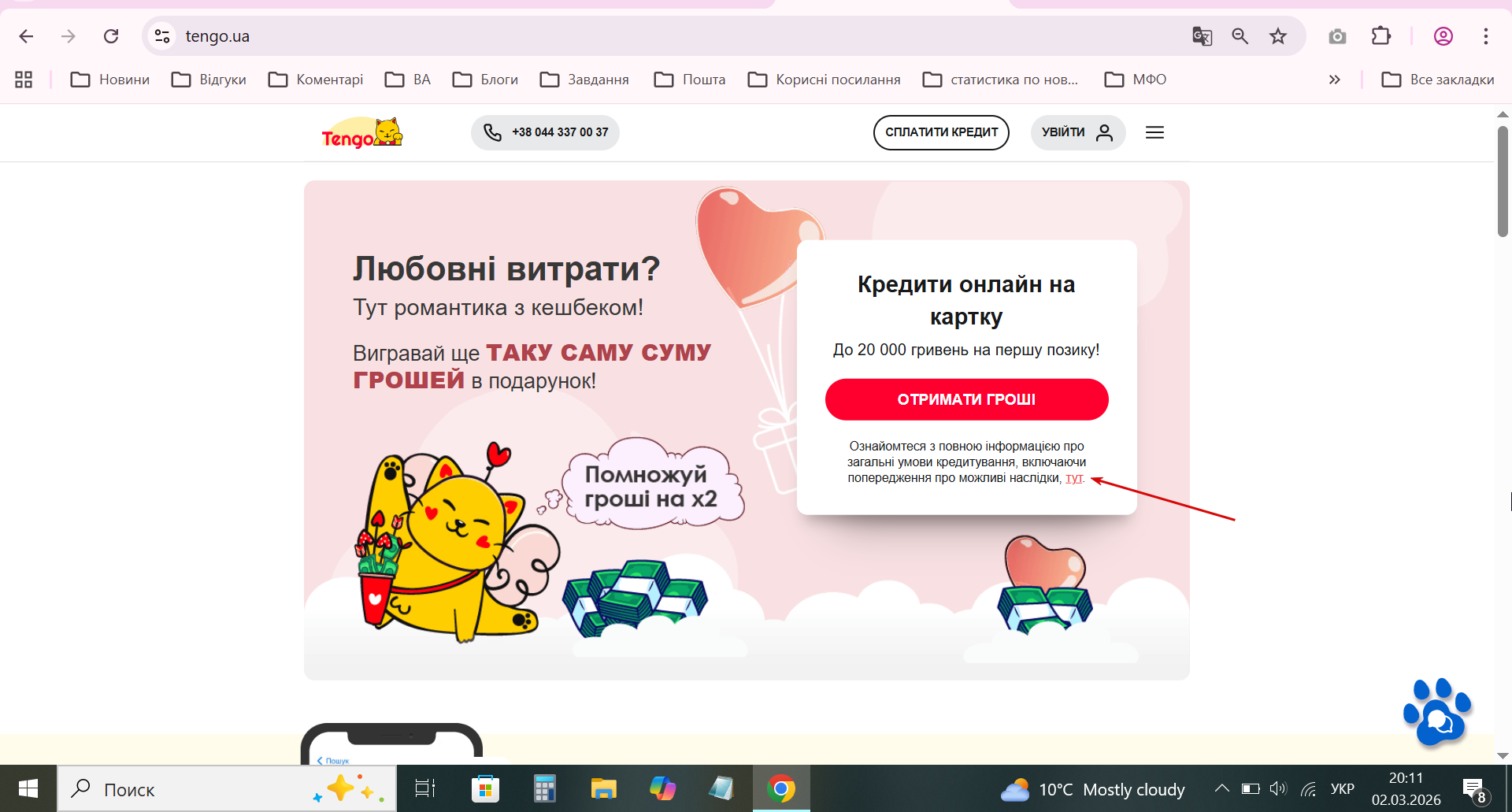Screen dimensions: 1512x812
Task: Open Task View on the taskbar
Action: click(x=425, y=788)
